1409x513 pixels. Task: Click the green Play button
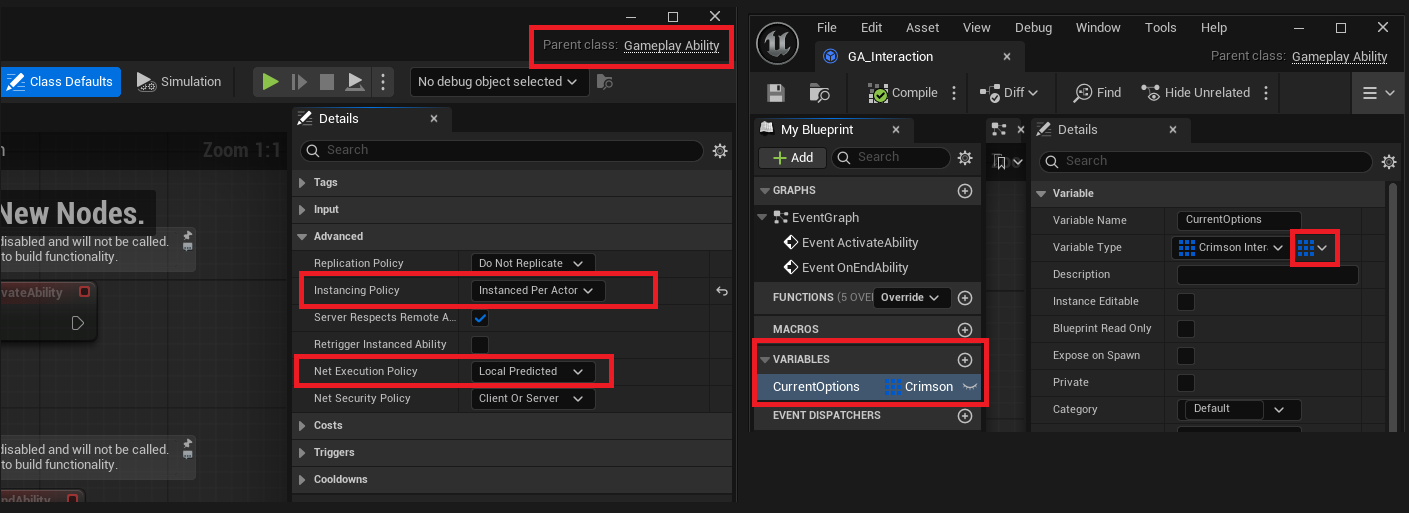click(x=269, y=82)
